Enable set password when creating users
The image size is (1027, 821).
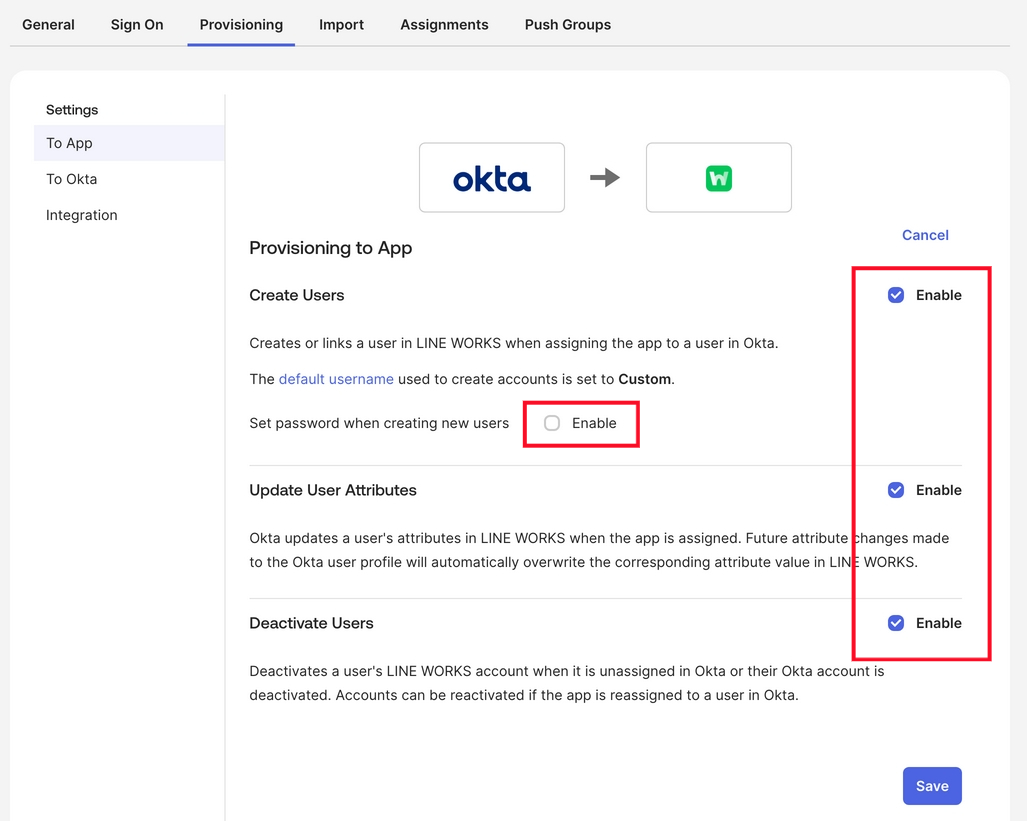pos(552,423)
